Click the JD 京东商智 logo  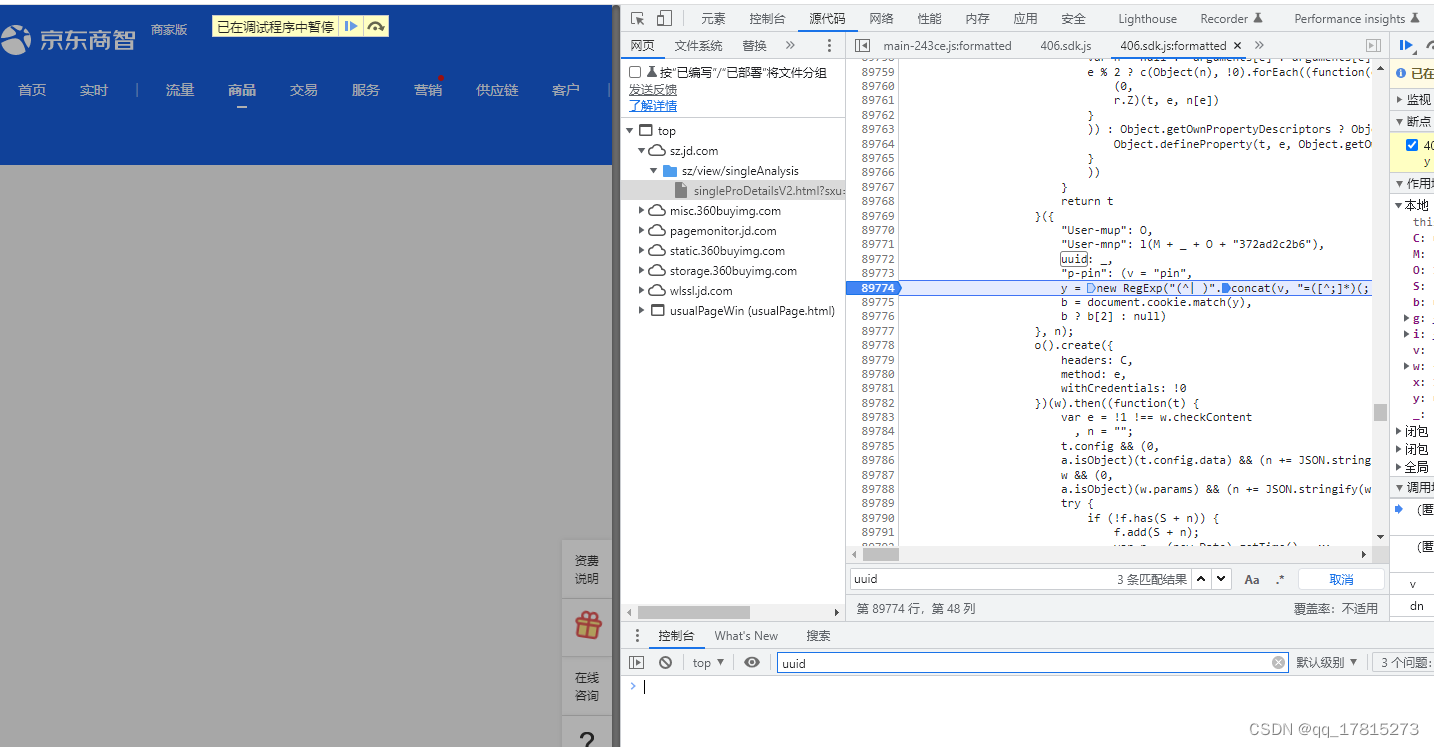(x=68, y=40)
